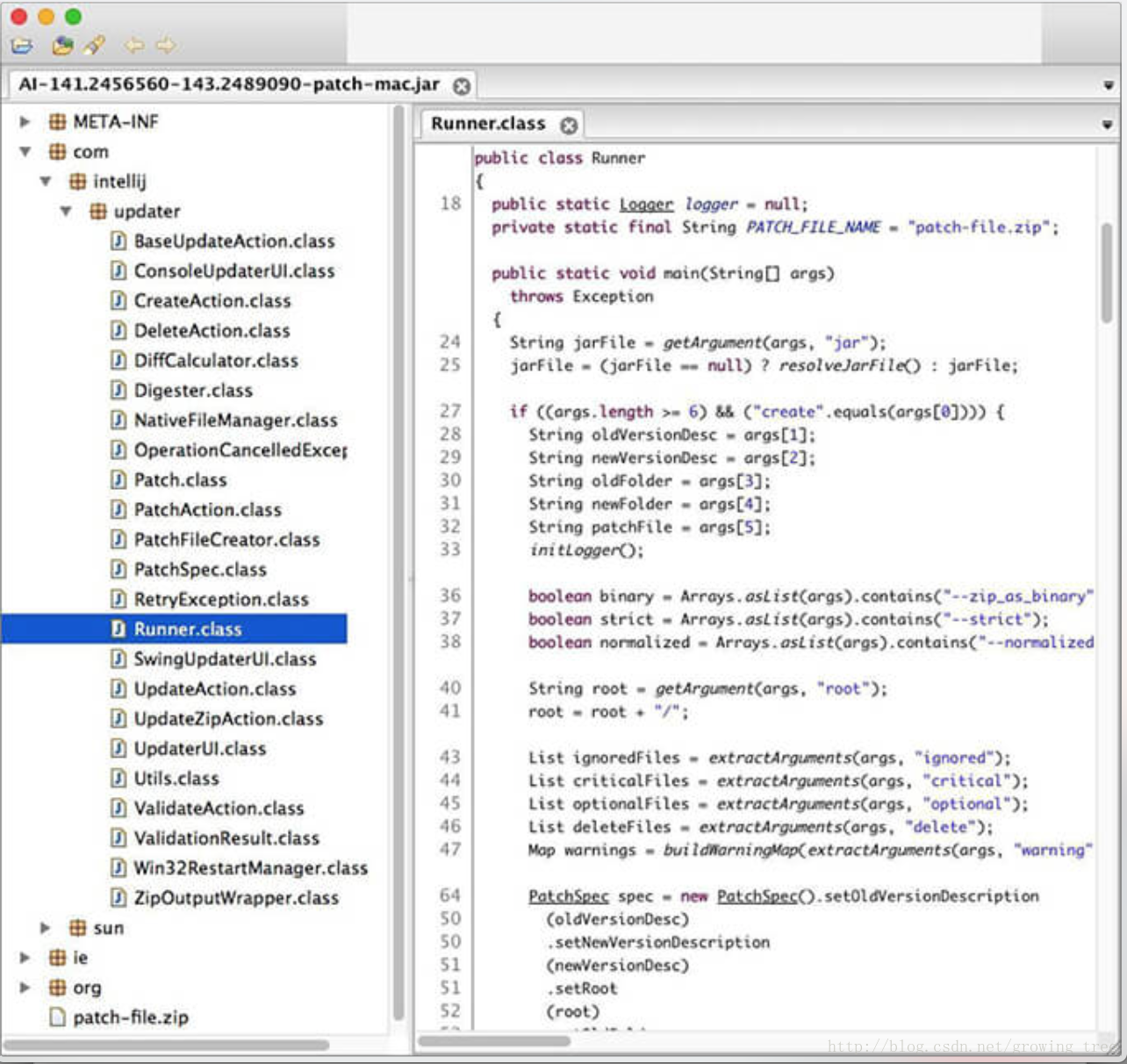Screen dimensions: 1127x1064
Task: Expand the org package node
Action: click(25, 988)
